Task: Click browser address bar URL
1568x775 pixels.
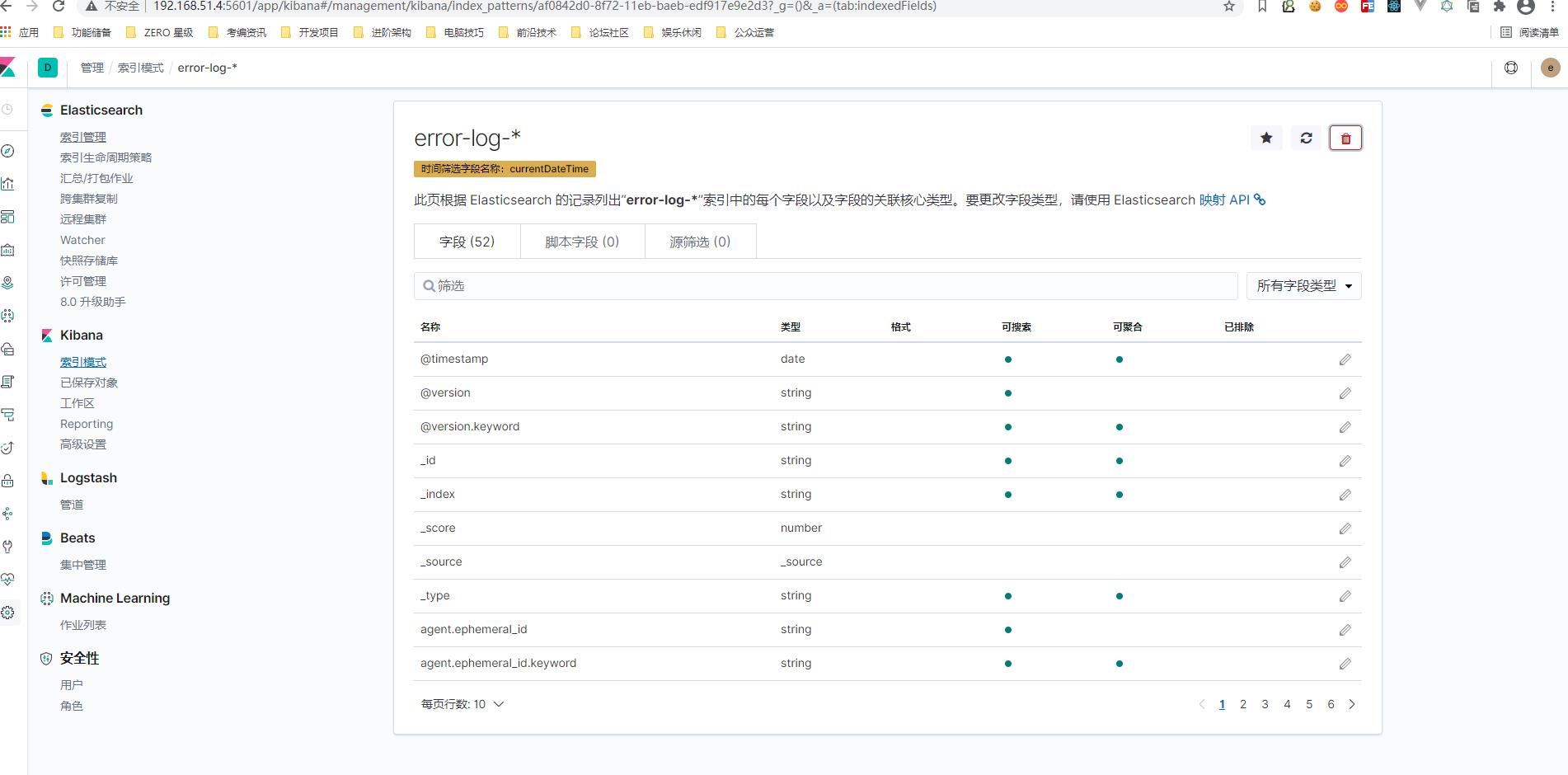Action: point(544,7)
